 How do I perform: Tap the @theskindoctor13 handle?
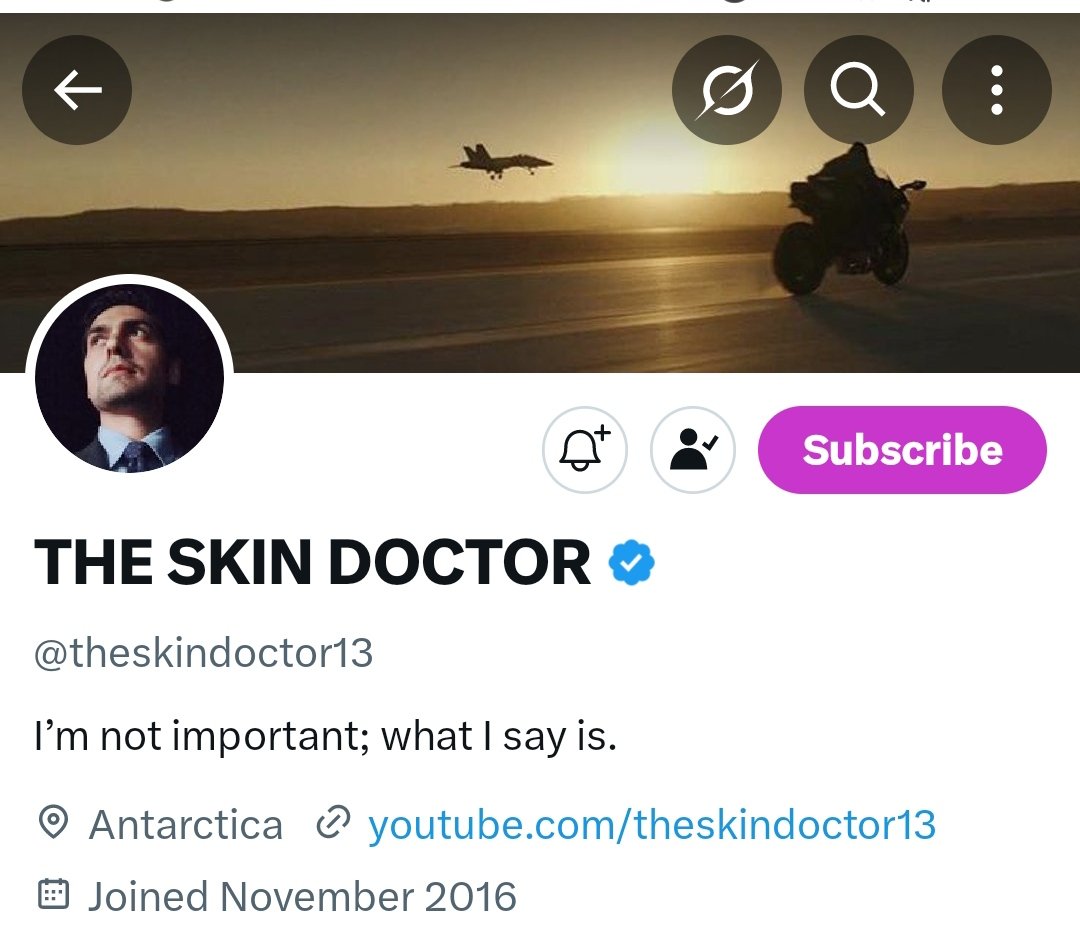coord(203,653)
